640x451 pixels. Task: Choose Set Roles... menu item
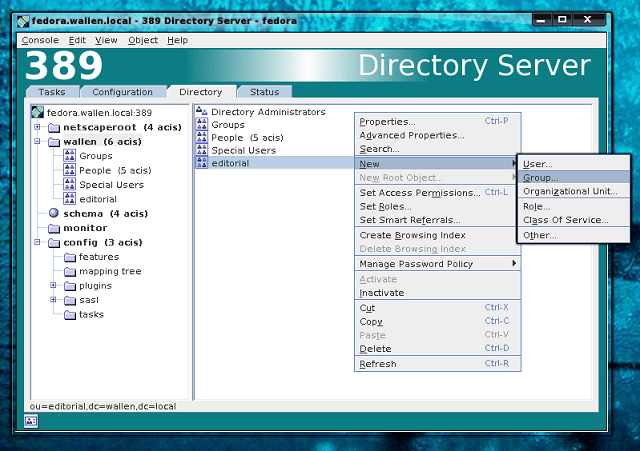[x=438, y=207]
